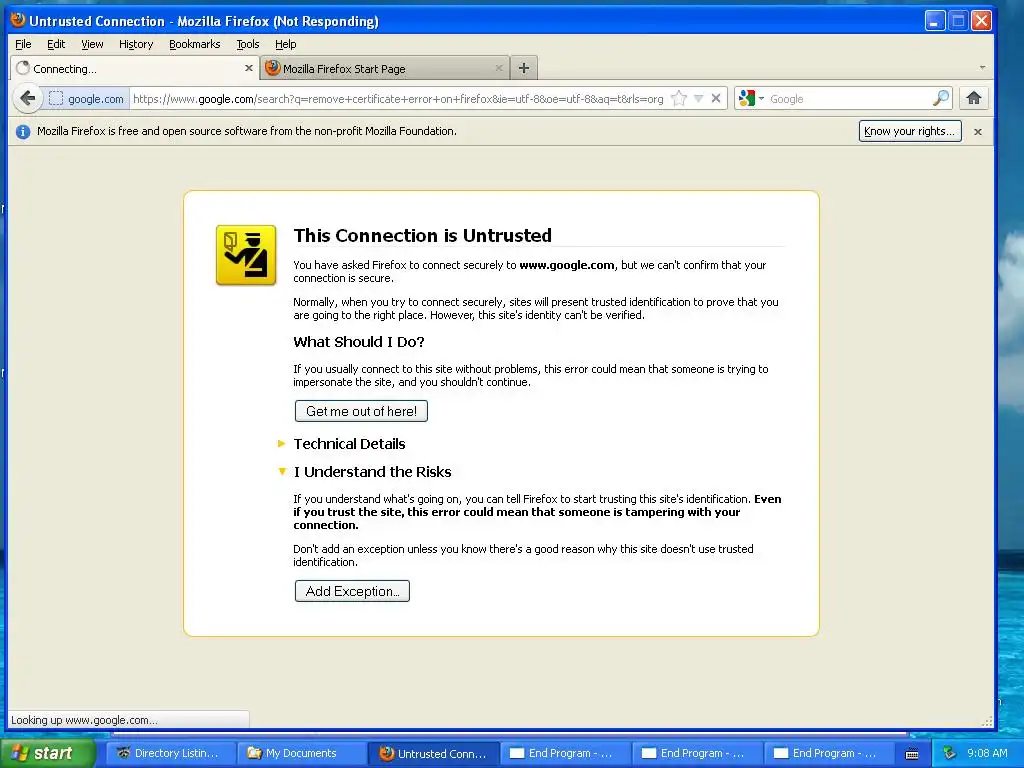Stop loading with the X in address bar
The height and width of the screenshot is (768, 1024).
[x=716, y=99]
